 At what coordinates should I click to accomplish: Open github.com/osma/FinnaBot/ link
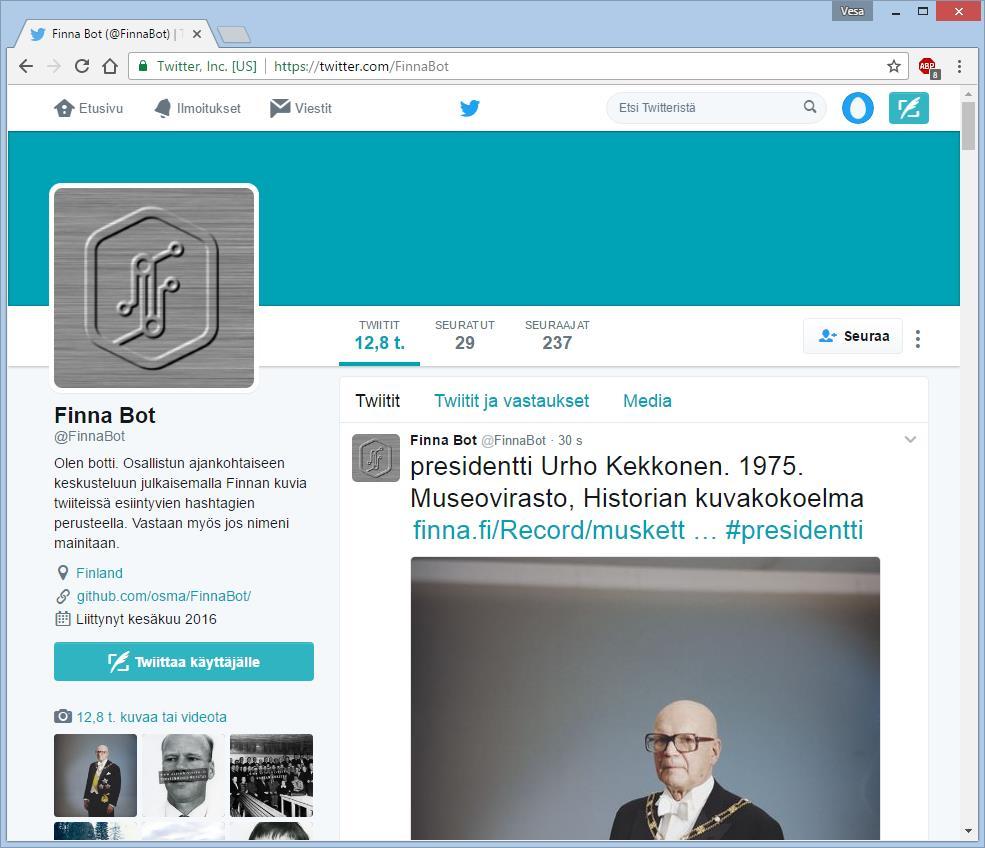click(x=163, y=596)
